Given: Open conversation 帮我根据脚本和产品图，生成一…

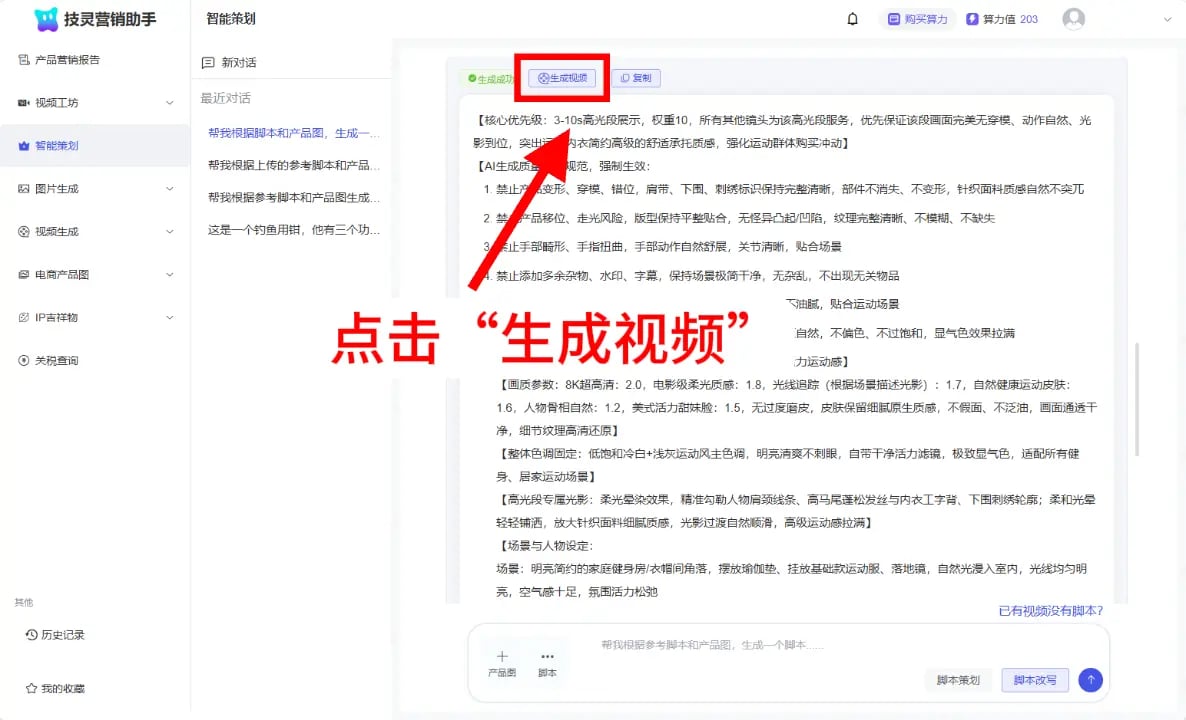Looking at the screenshot, I should (293, 133).
